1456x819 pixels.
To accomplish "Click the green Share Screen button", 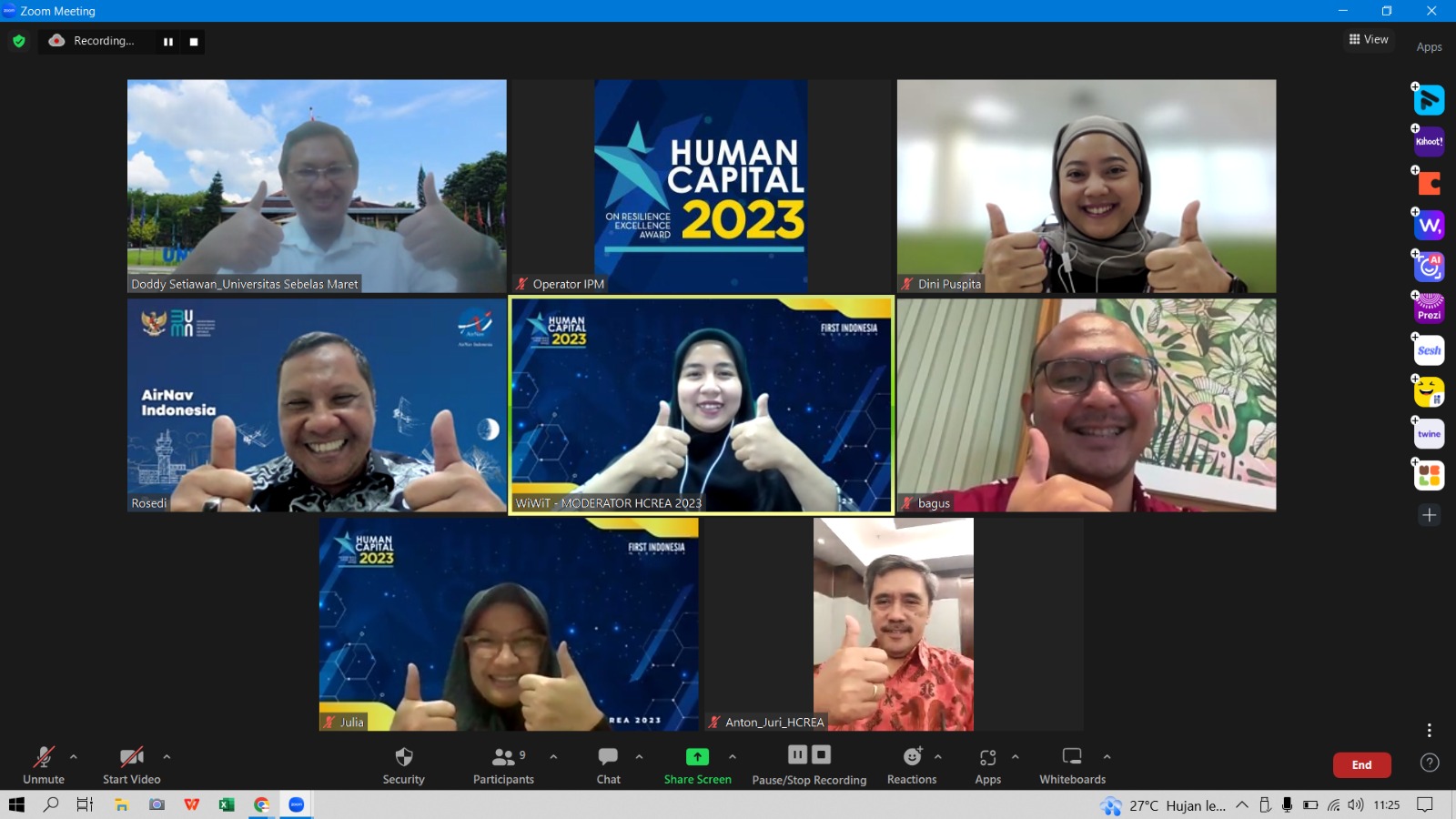I will (697, 765).
